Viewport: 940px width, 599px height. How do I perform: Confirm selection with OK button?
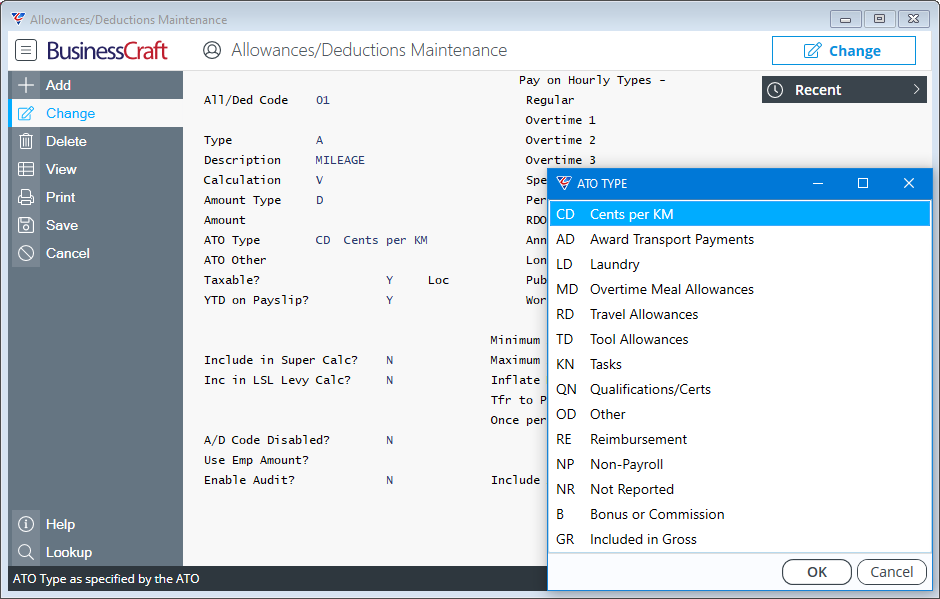[x=817, y=572]
